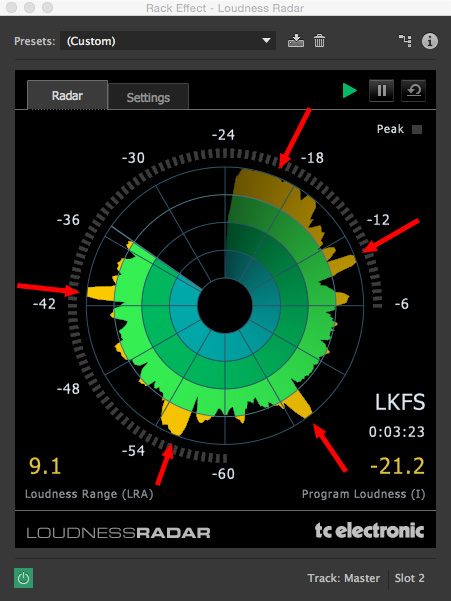Click the Program Loudness (I) label
This screenshot has width=451, height=601.
[363, 494]
